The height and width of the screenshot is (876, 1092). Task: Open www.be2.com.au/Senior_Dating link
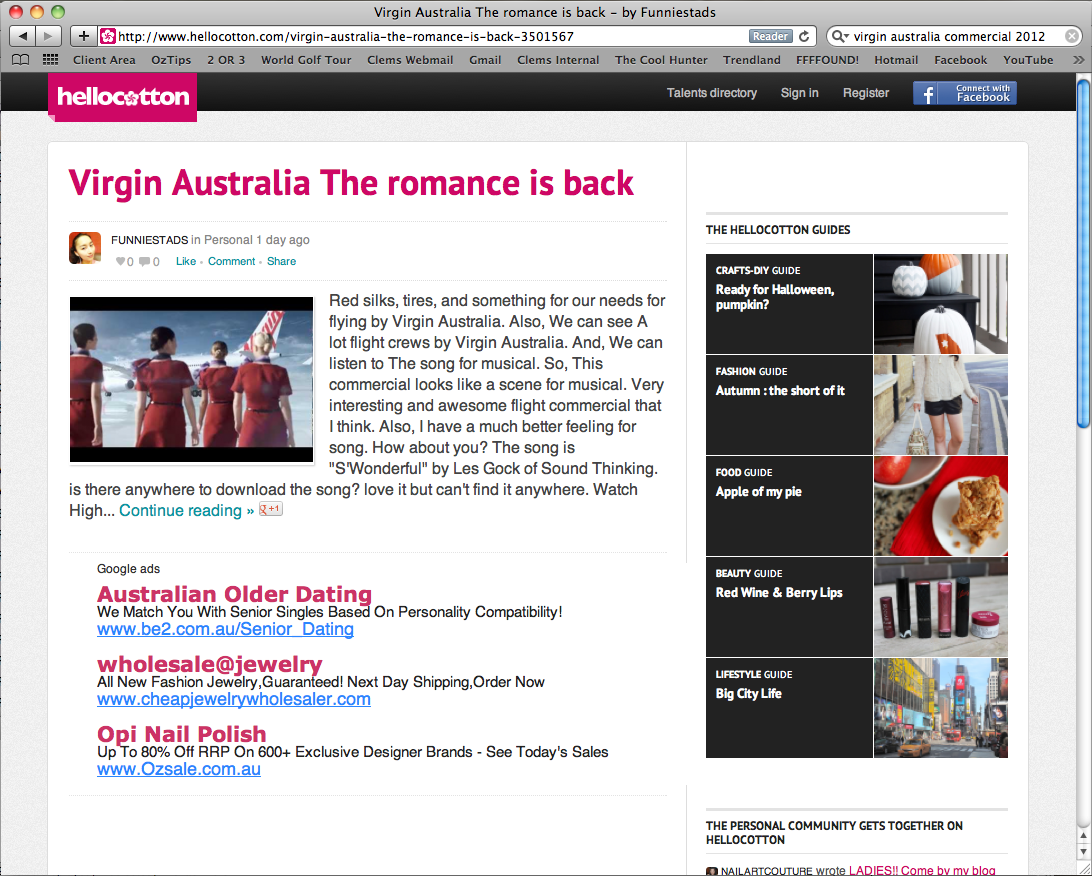click(x=225, y=629)
